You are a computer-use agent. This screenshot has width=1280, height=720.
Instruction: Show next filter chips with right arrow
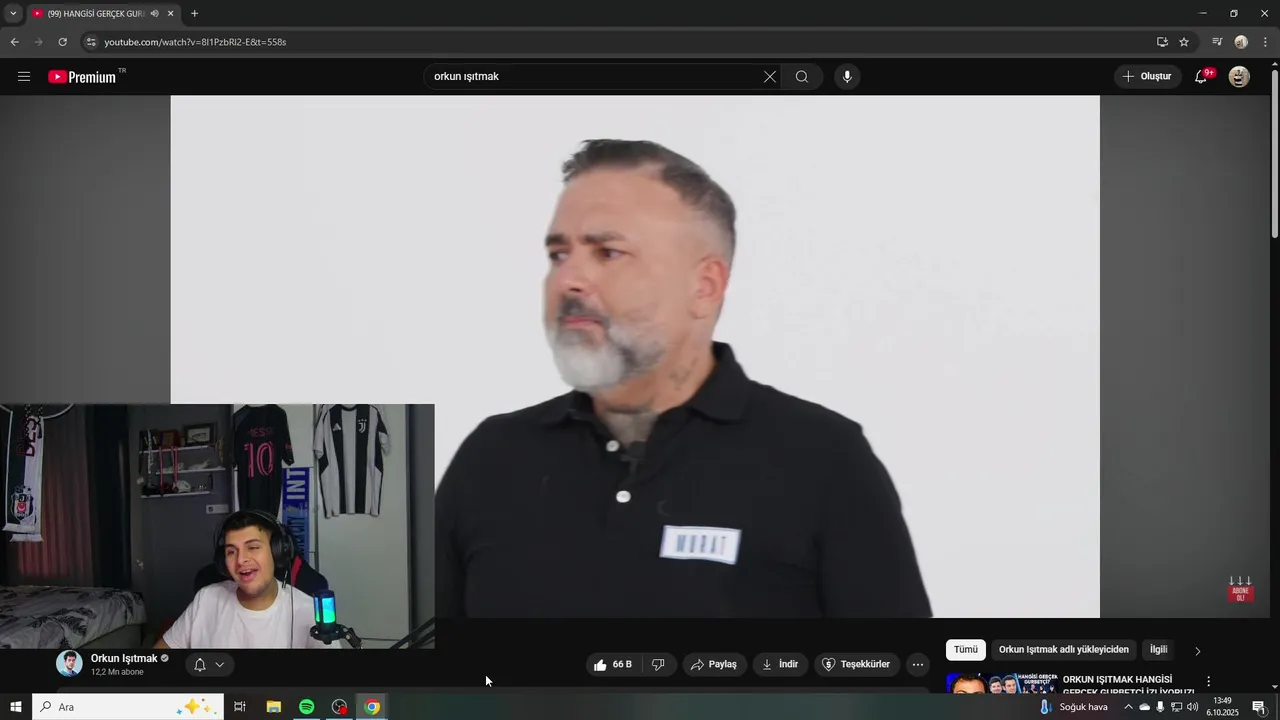pos(1198,651)
